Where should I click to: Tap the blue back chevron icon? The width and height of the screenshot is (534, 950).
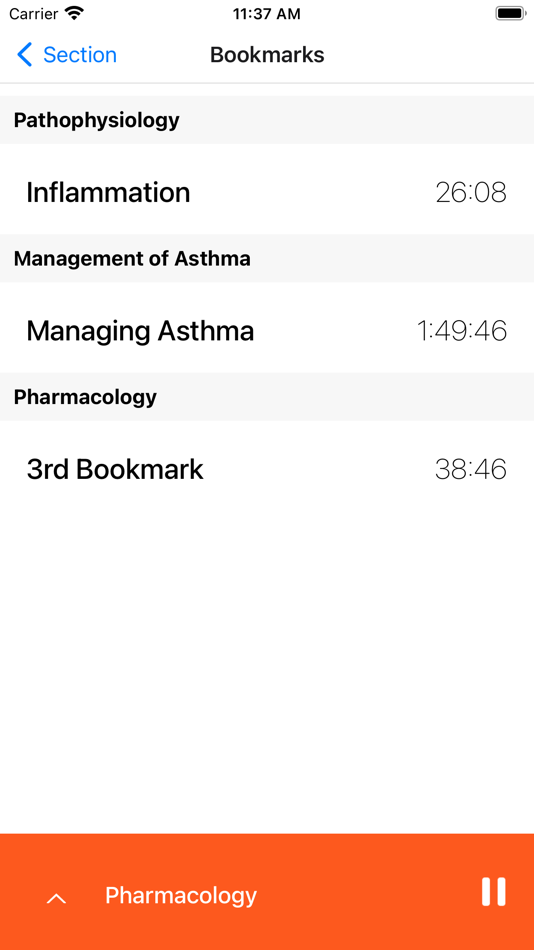click(24, 55)
